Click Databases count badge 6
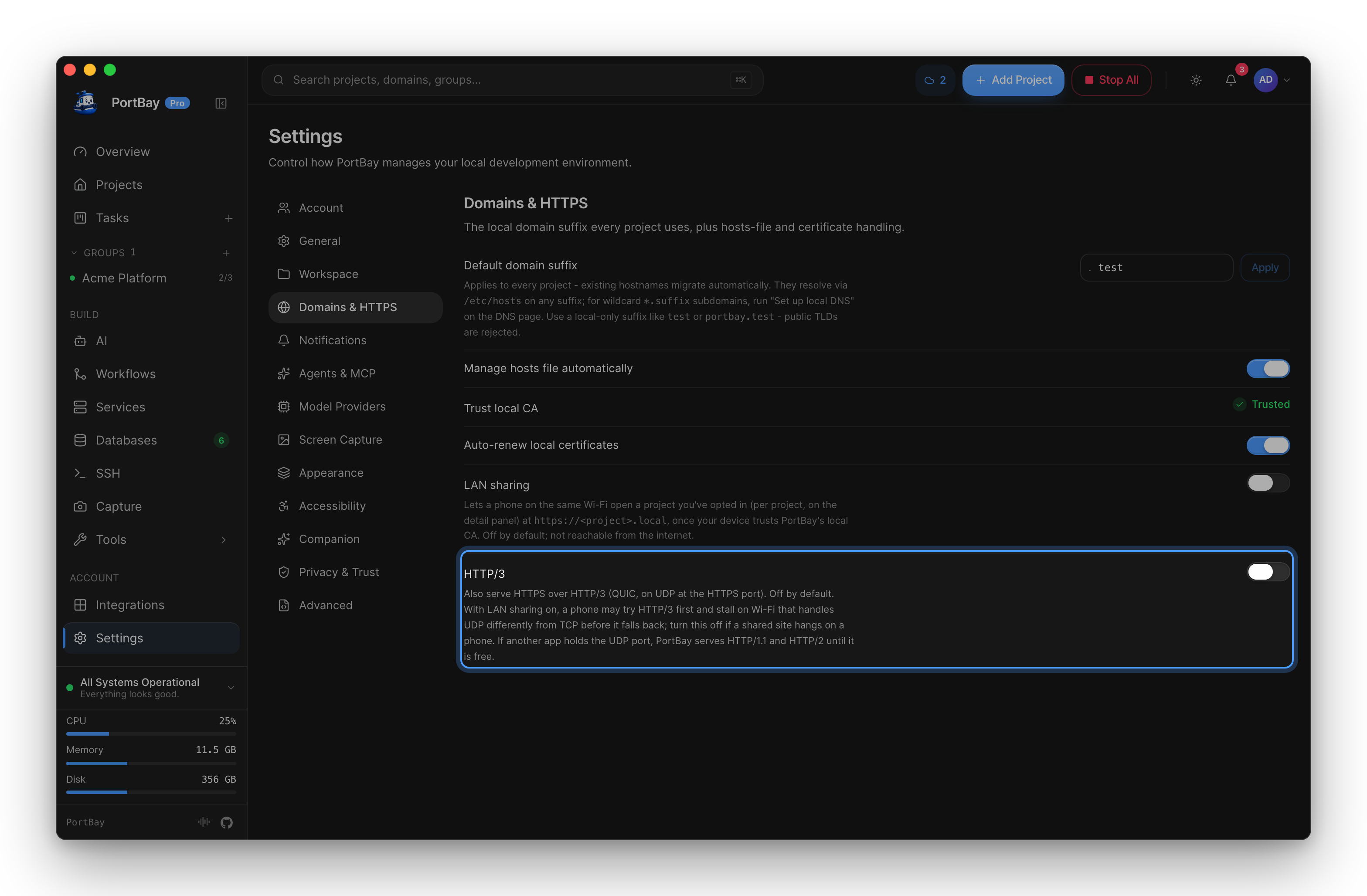Image resolution: width=1367 pixels, height=896 pixels. click(x=221, y=441)
